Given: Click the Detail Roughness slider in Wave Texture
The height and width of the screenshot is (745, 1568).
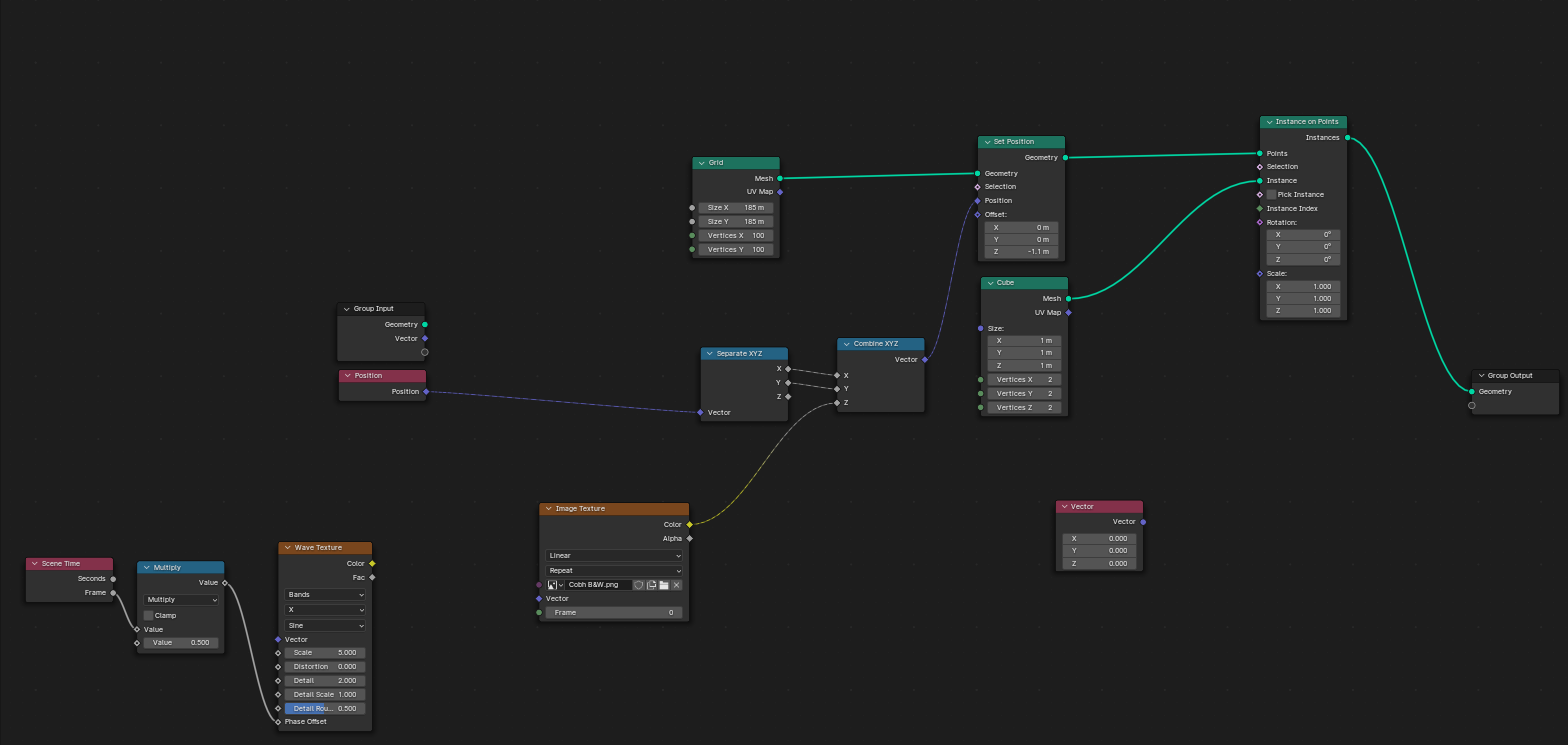Looking at the screenshot, I should coord(325,708).
